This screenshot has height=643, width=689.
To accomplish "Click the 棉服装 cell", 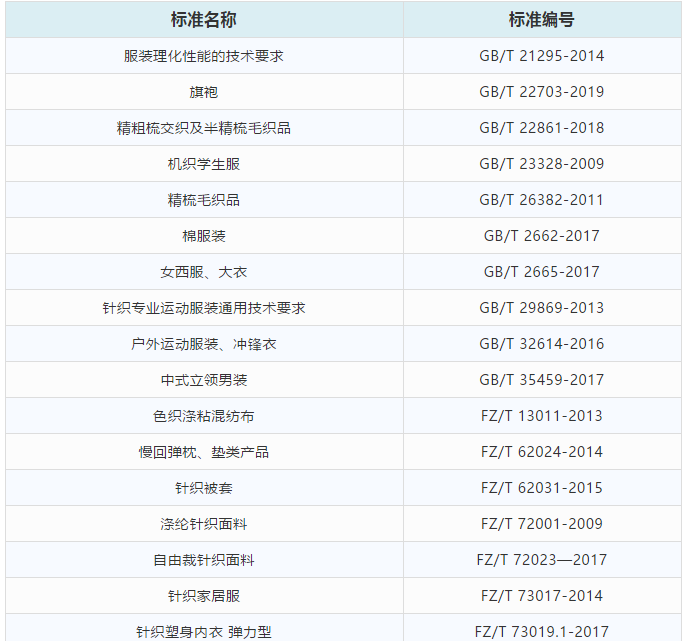I will [x=204, y=236].
